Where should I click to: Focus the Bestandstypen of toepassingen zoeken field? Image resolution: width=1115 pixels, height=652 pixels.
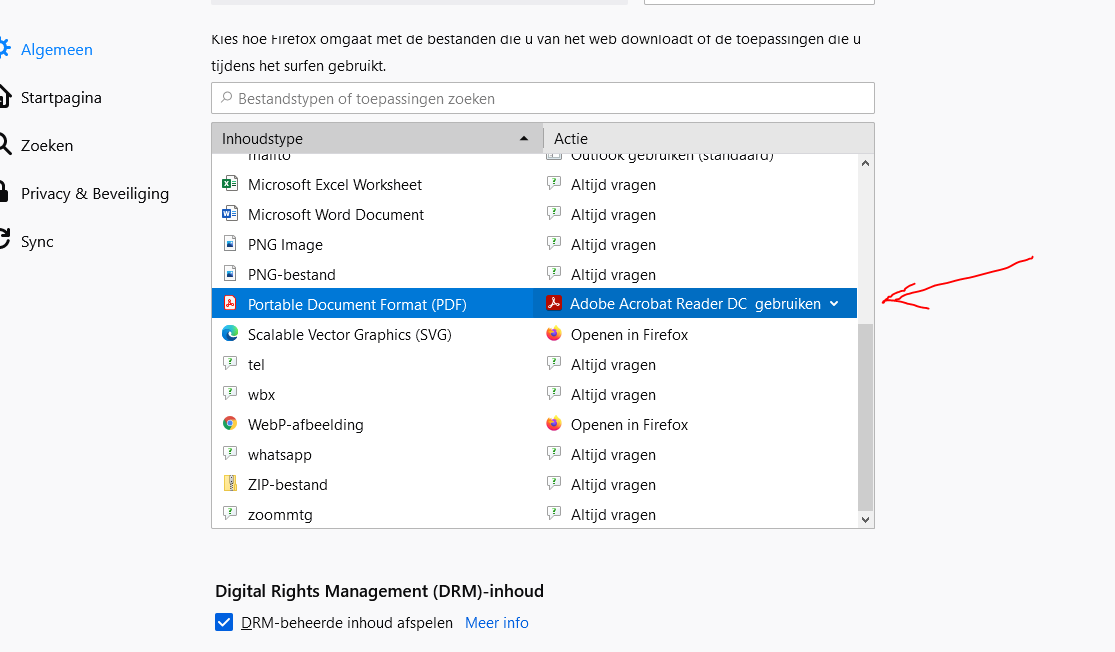pyautogui.click(x=543, y=98)
